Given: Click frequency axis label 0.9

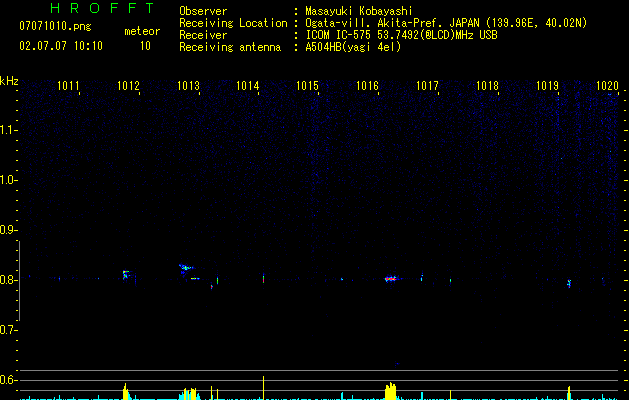Looking at the screenshot, I should coord(8,230).
